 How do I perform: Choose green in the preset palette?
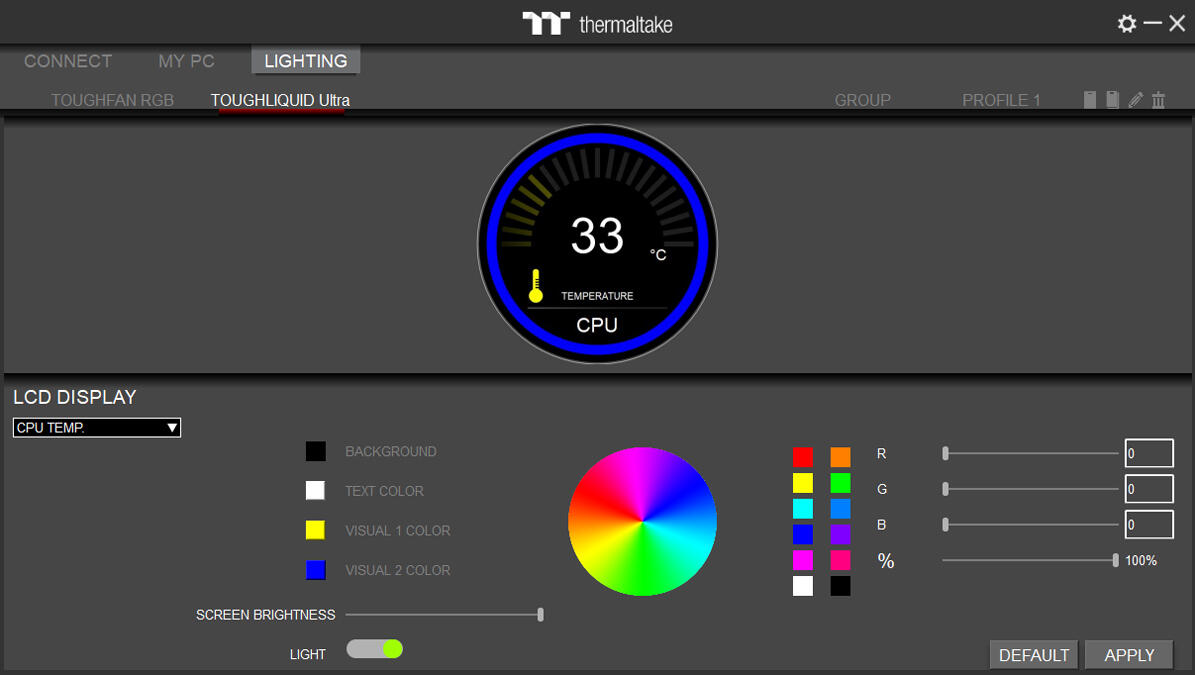840,483
